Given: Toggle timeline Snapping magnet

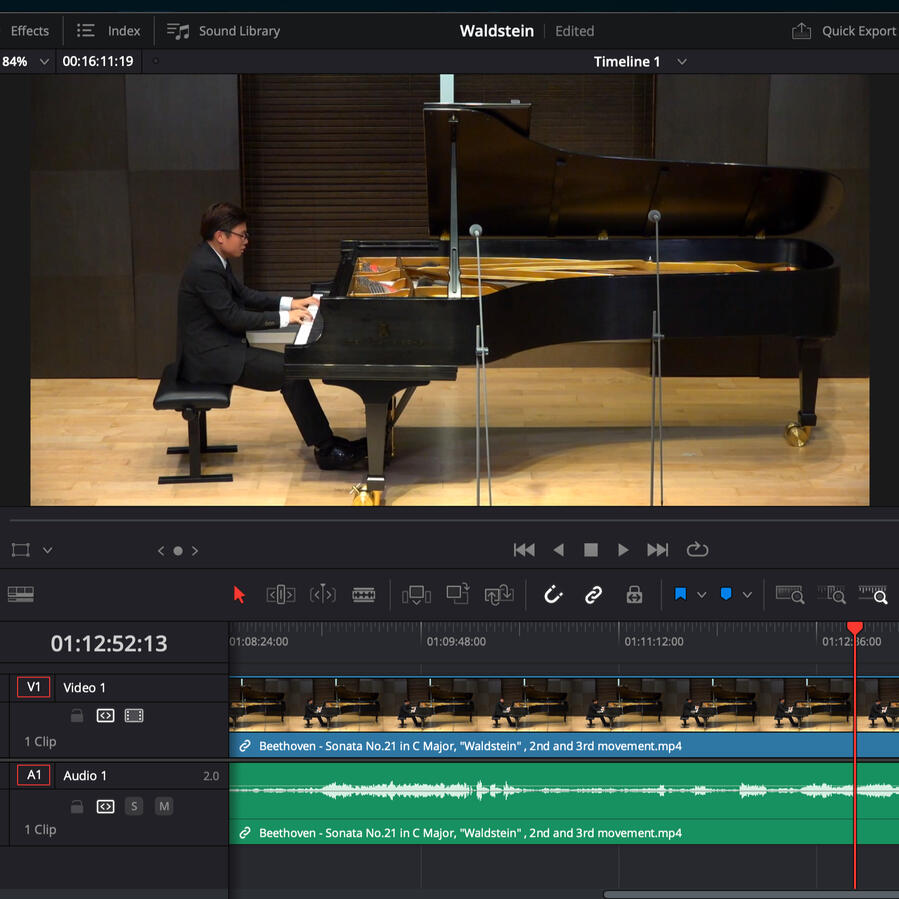Looking at the screenshot, I should pyautogui.click(x=553, y=595).
